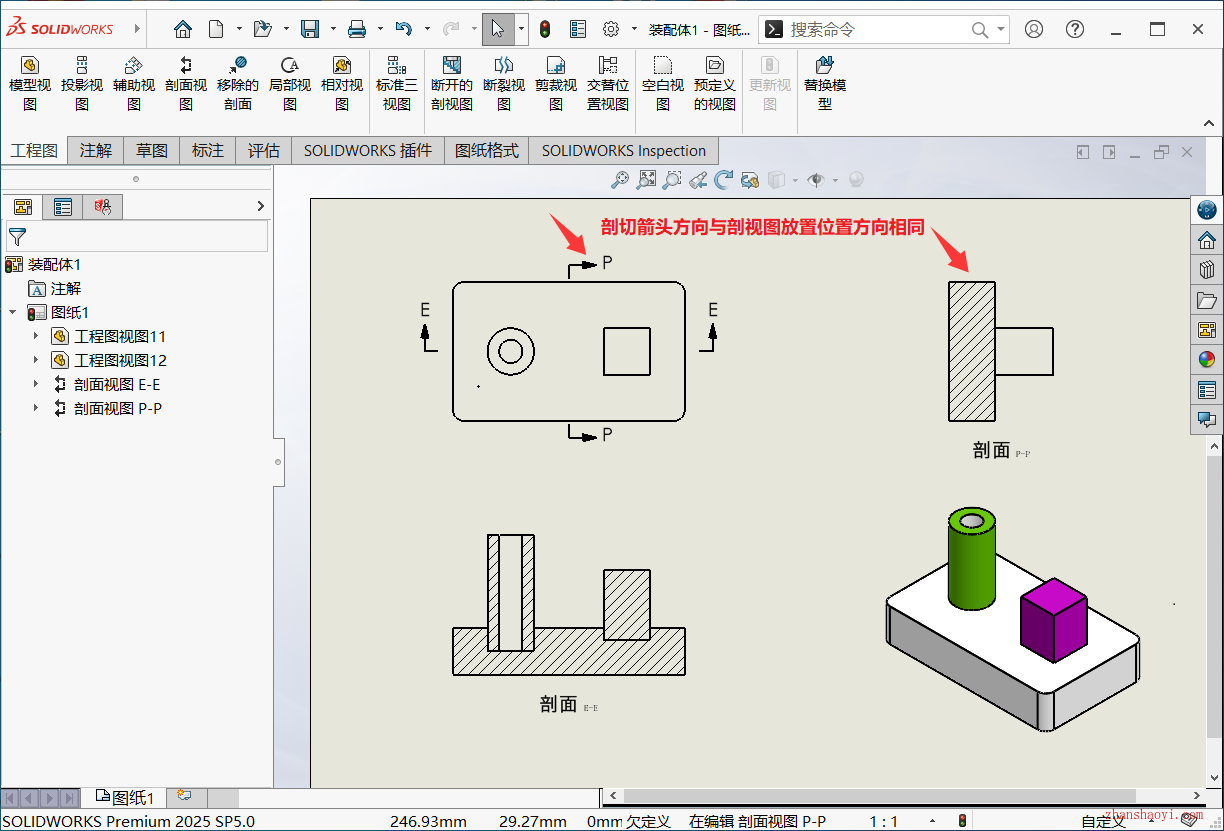Click the Rebuild traffic light icon

tap(545, 29)
